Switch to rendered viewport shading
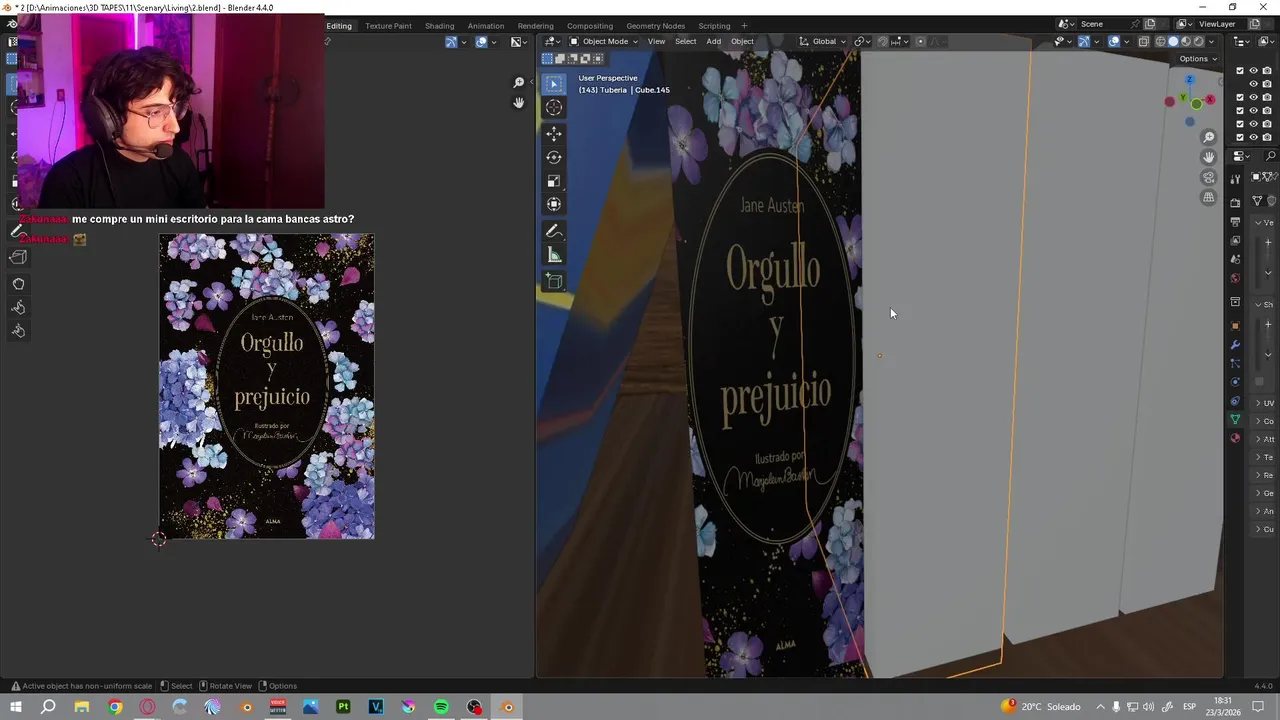The image size is (1280, 720). (1198, 41)
